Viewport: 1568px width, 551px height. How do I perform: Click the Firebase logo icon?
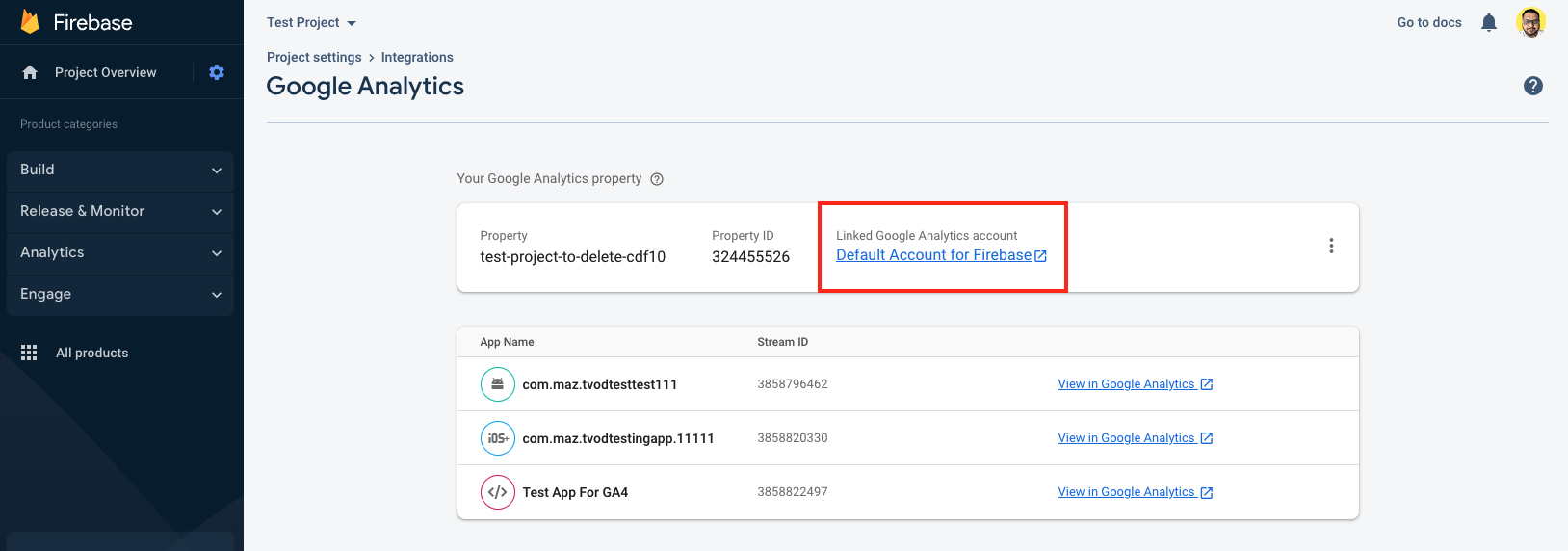30,22
